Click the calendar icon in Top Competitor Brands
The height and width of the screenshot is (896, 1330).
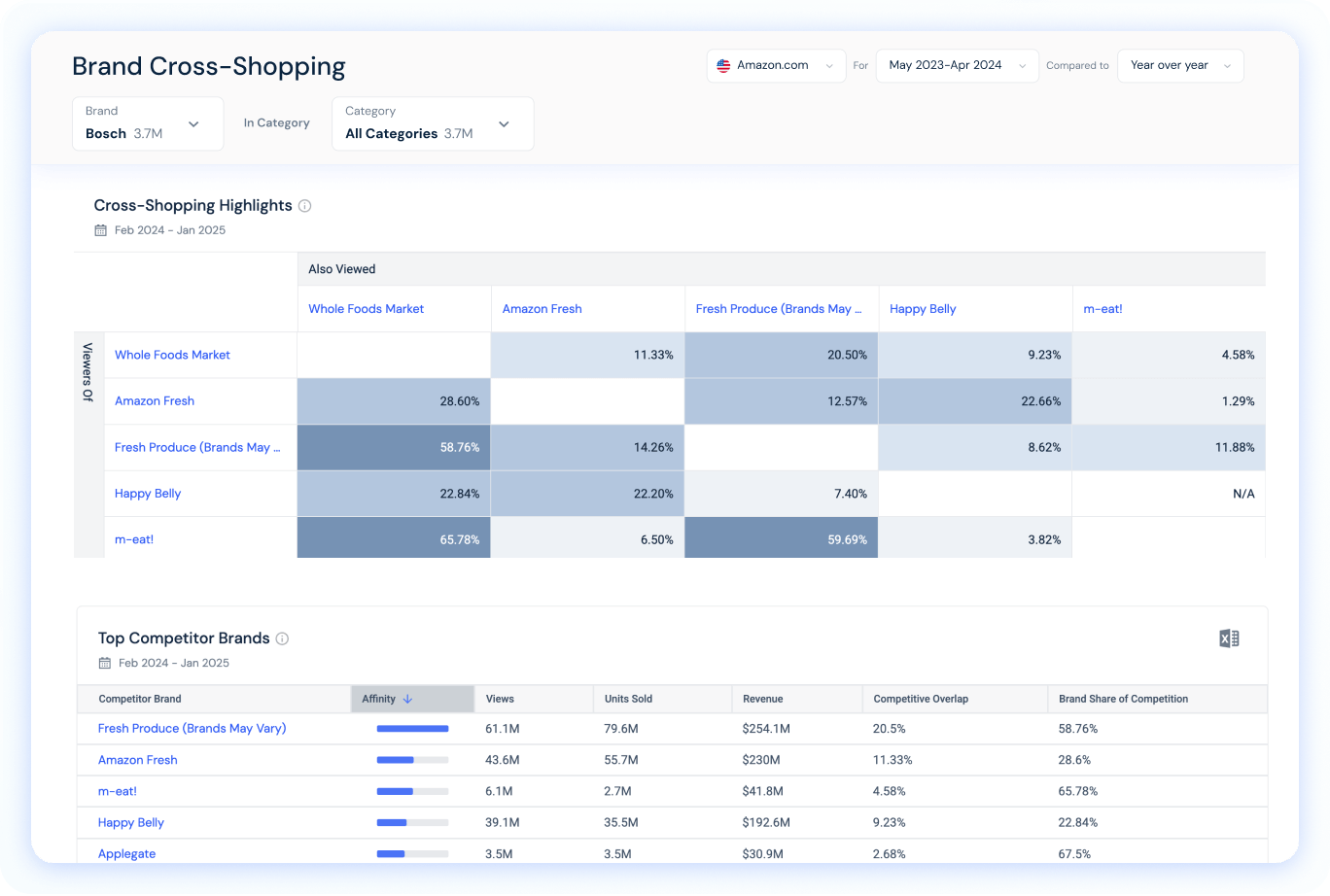(103, 663)
